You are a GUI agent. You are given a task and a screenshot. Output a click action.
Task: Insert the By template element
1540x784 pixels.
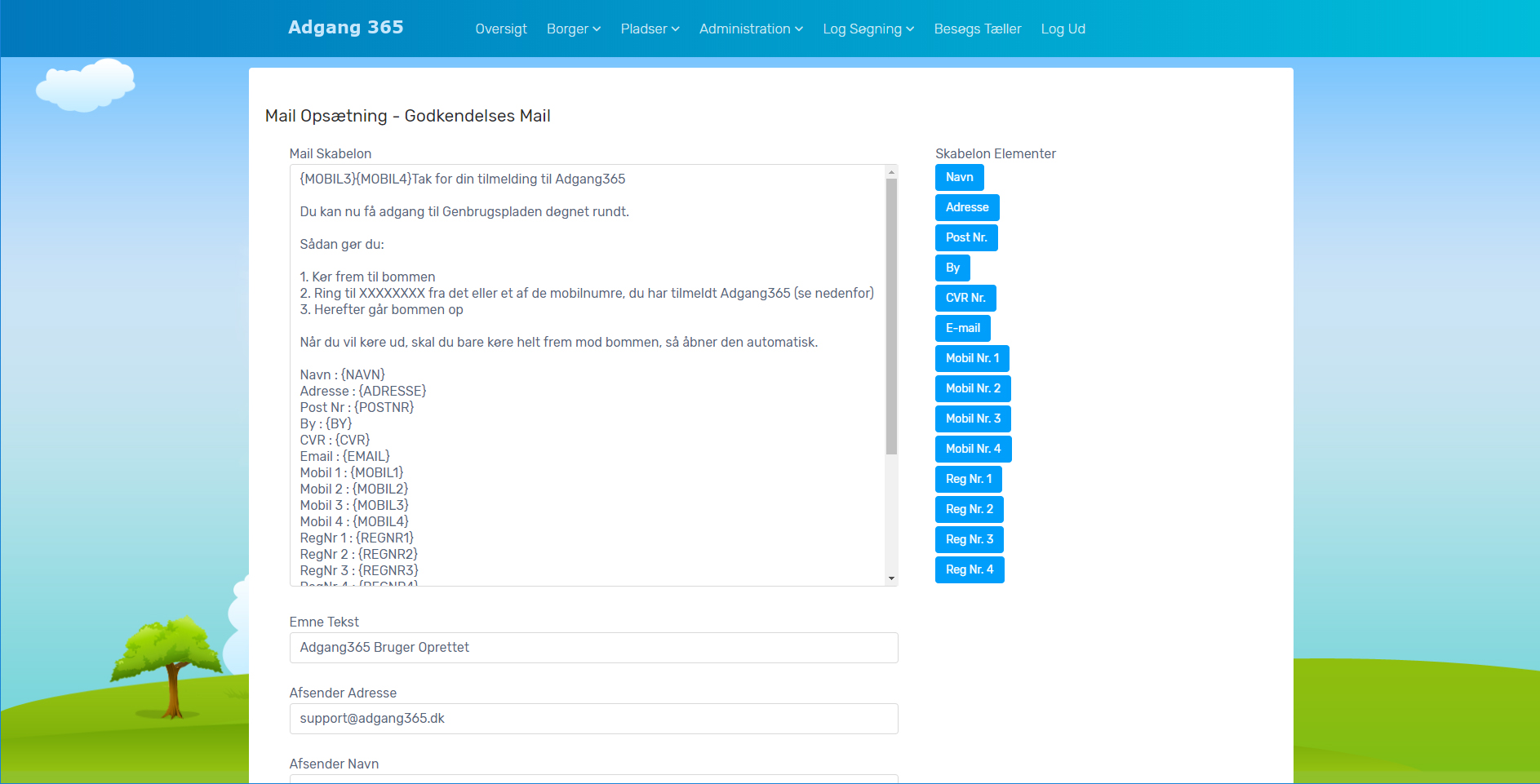[952, 268]
